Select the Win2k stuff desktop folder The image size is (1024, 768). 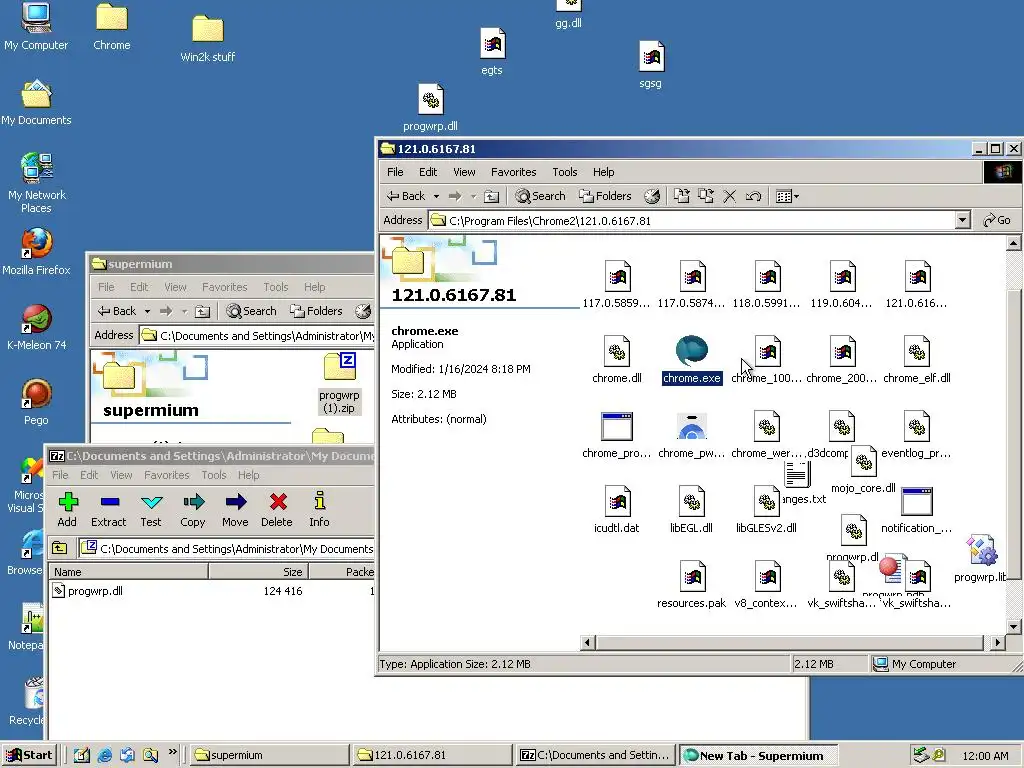208,39
